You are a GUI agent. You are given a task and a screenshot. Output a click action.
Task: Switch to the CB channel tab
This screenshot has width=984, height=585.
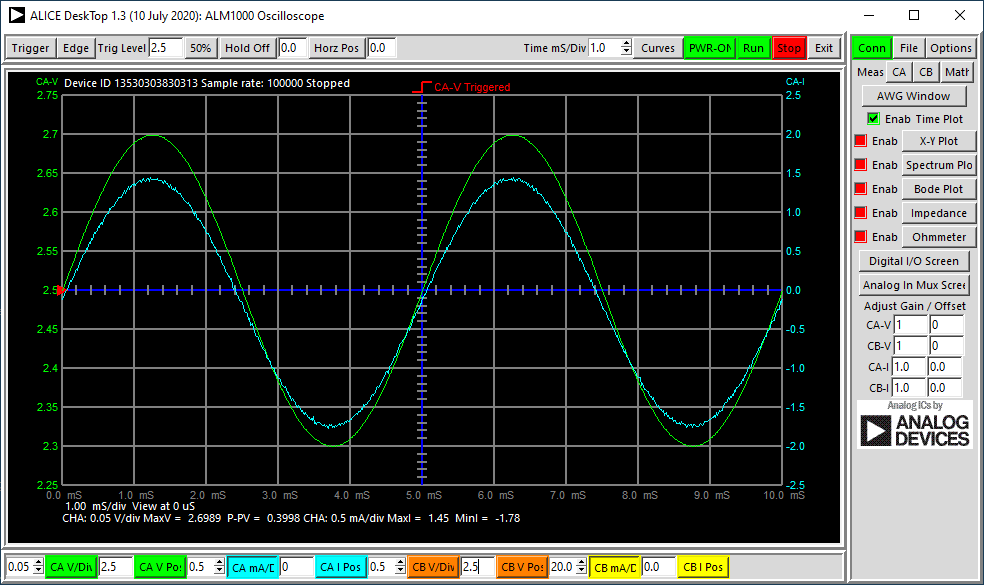925,71
